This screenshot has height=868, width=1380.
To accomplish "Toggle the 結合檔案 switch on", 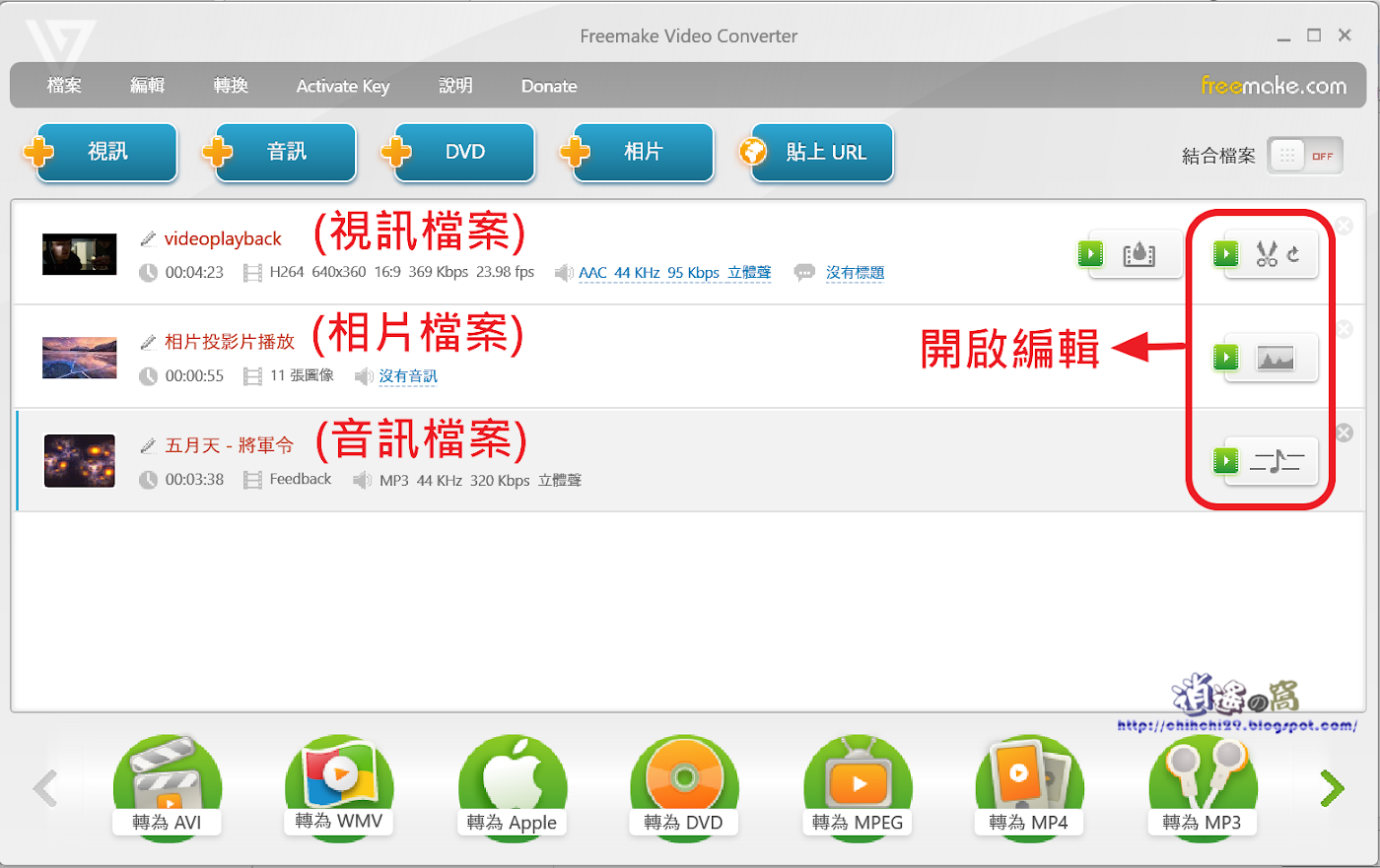I will [x=1305, y=156].
